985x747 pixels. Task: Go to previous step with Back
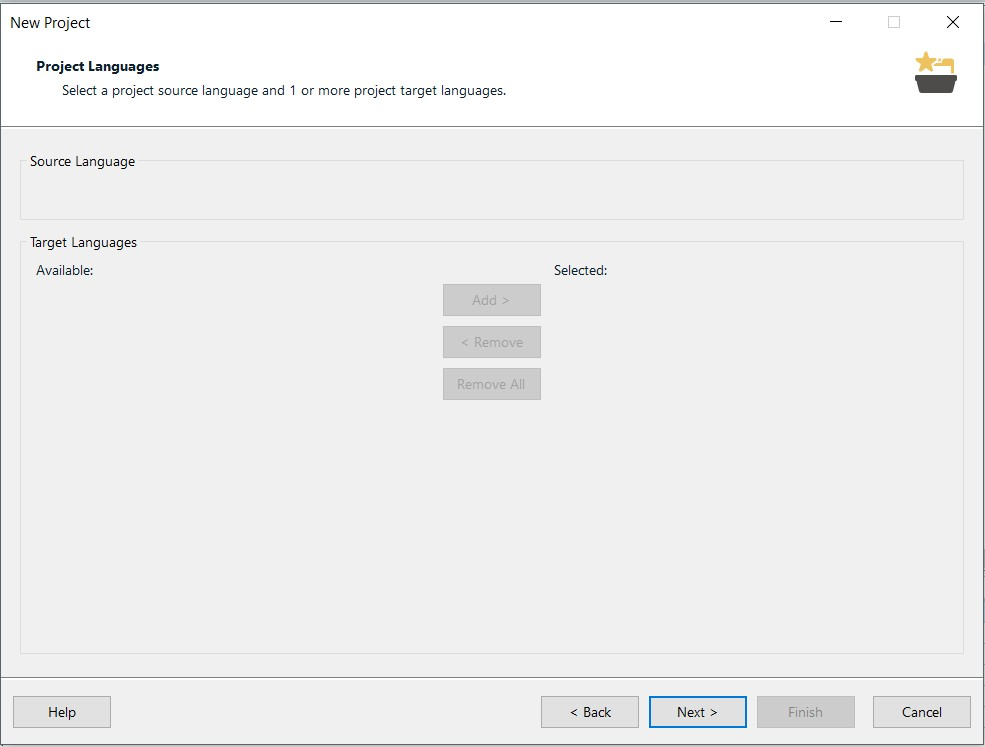pyautogui.click(x=590, y=712)
